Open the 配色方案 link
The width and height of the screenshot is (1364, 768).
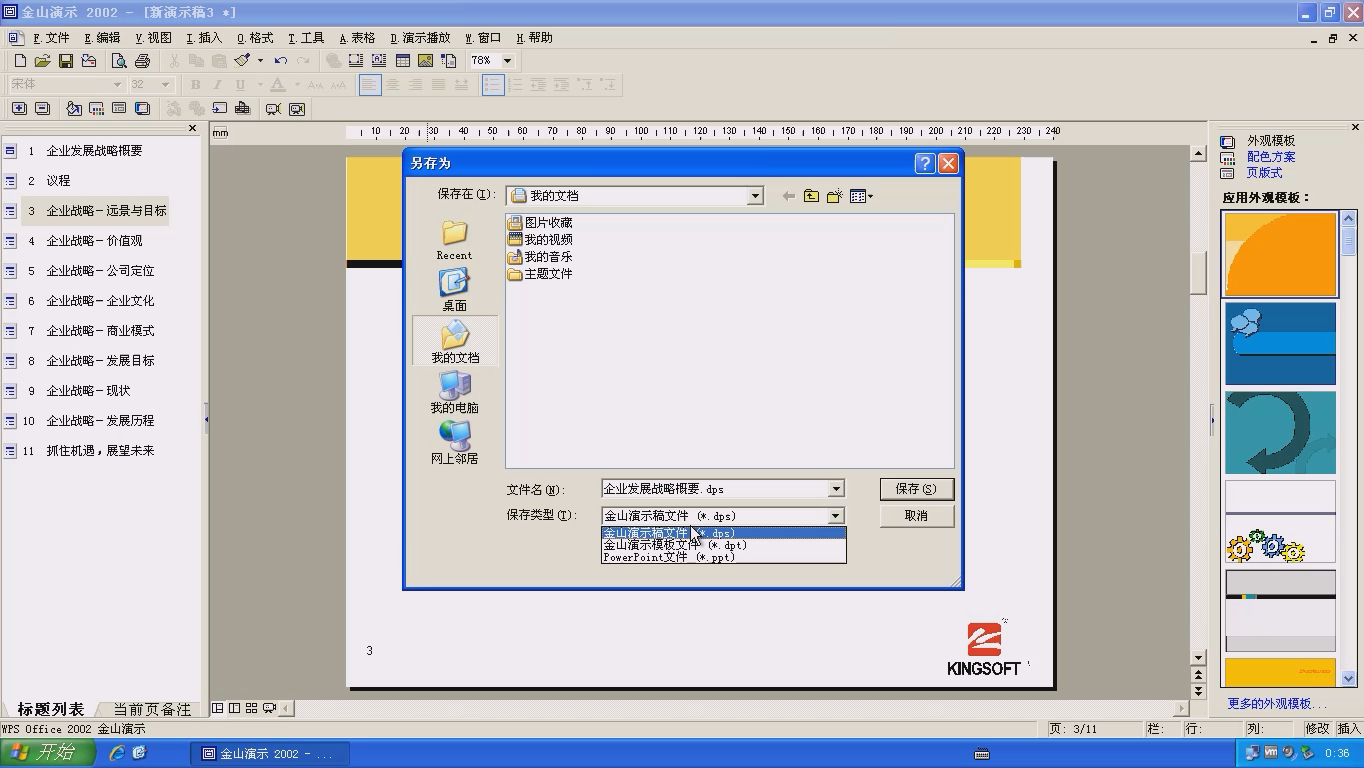pos(1271,157)
